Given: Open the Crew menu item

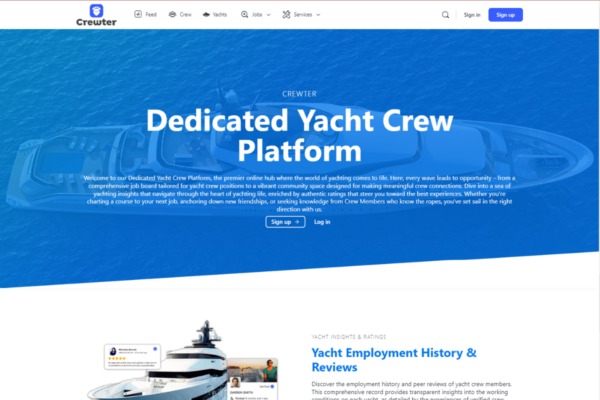Looking at the screenshot, I should pyautogui.click(x=185, y=15).
